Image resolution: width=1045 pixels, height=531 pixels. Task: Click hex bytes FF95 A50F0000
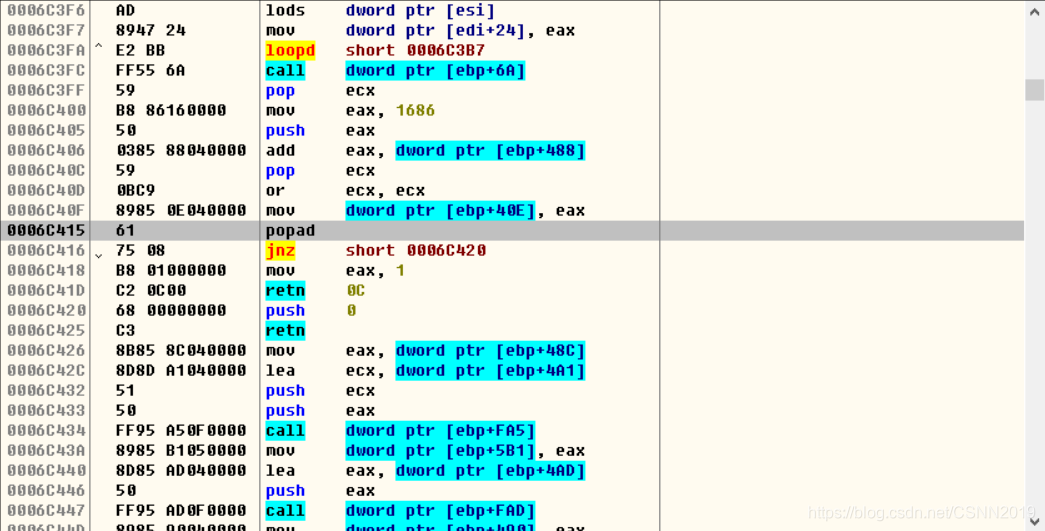click(181, 430)
